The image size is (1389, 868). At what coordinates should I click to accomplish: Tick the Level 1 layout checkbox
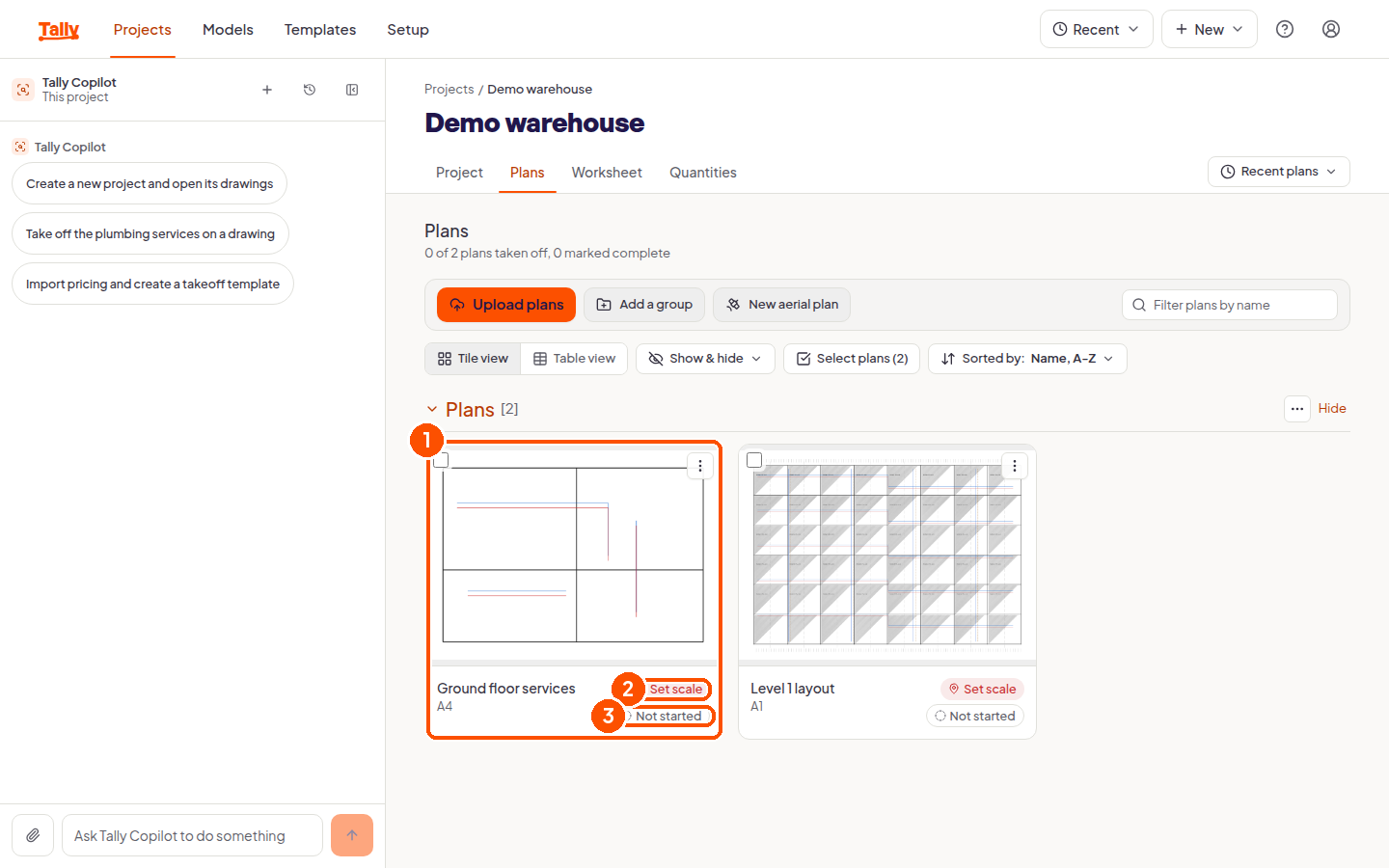754,461
